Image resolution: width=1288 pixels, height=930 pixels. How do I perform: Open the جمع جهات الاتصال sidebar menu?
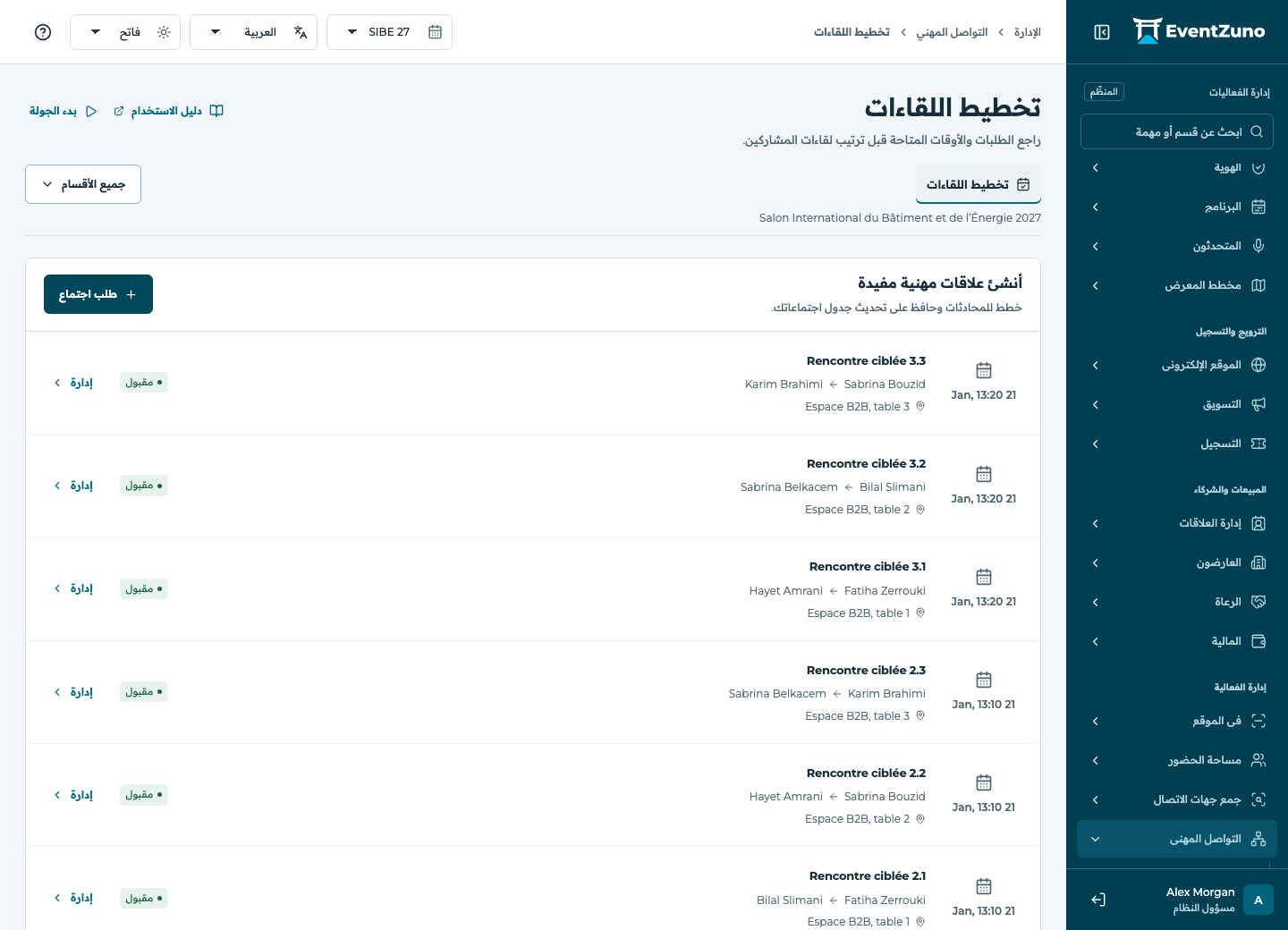pos(1177,799)
